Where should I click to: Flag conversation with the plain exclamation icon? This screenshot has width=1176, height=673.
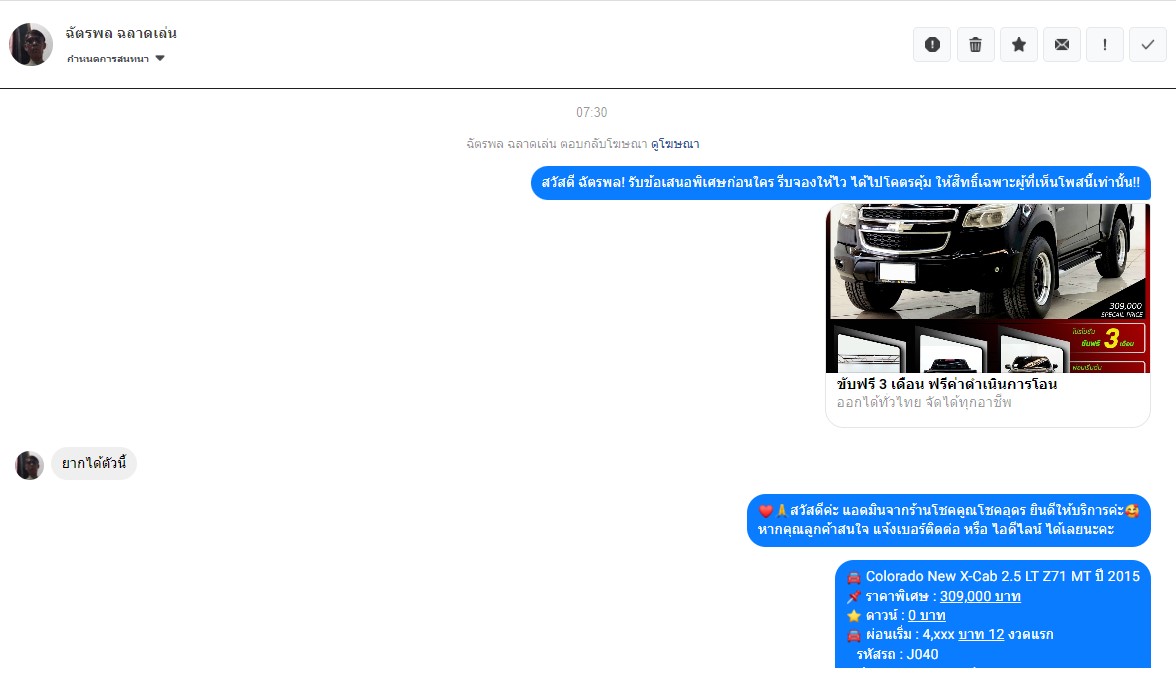[x=1104, y=45]
